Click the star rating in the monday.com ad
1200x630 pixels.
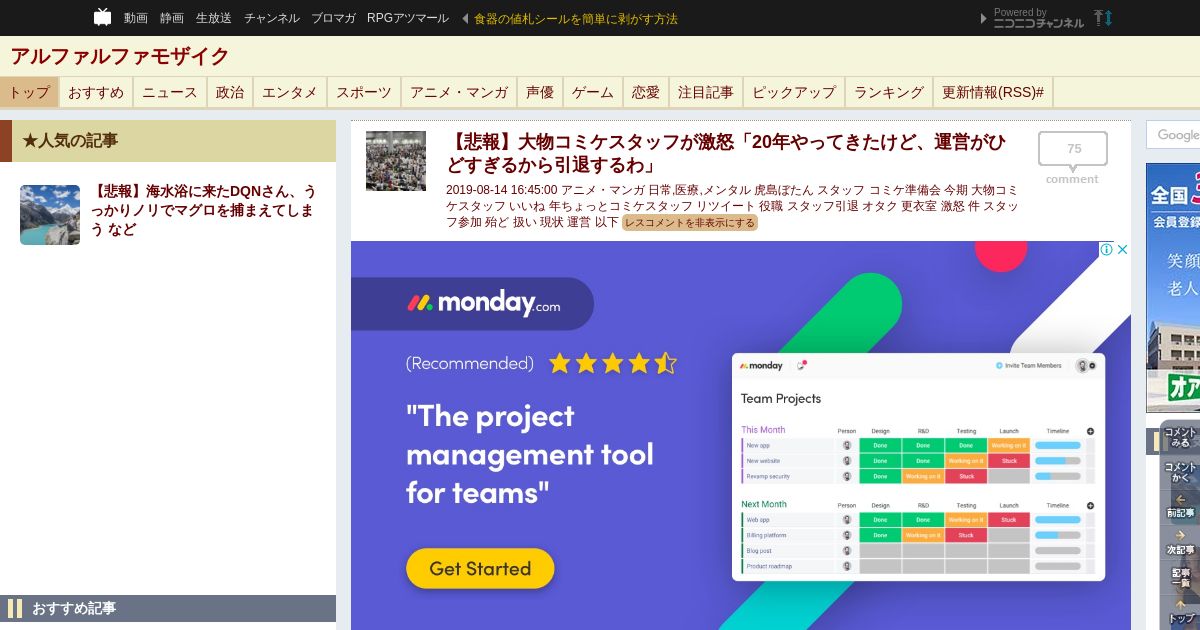pos(613,363)
